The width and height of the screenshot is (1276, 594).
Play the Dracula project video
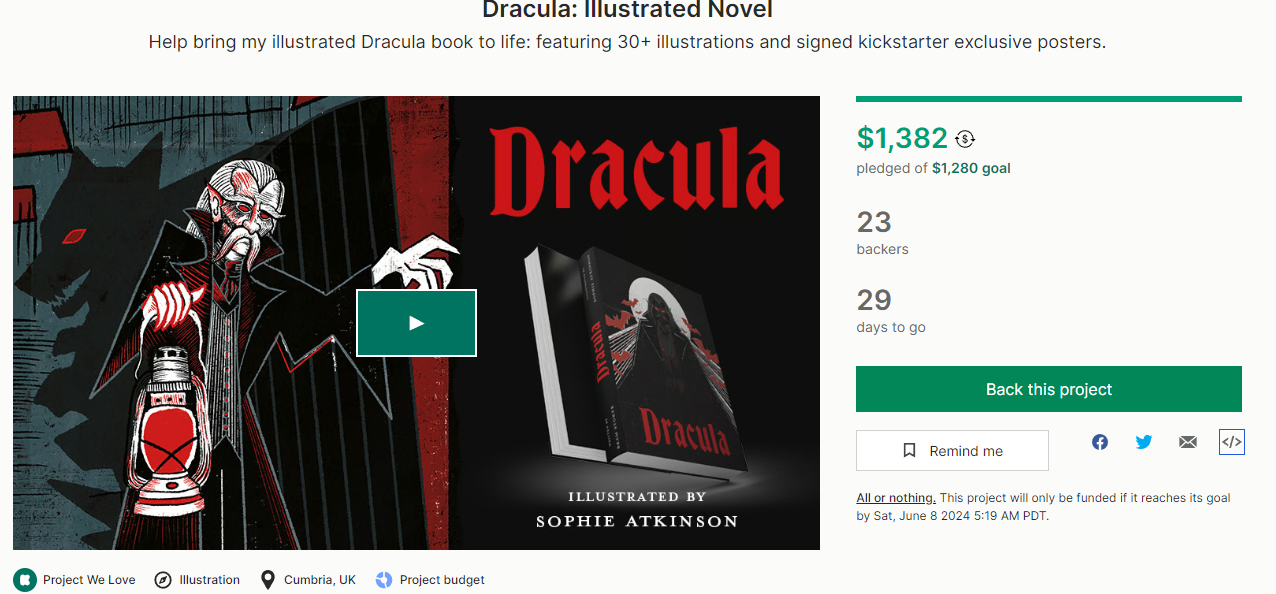(416, 323)
